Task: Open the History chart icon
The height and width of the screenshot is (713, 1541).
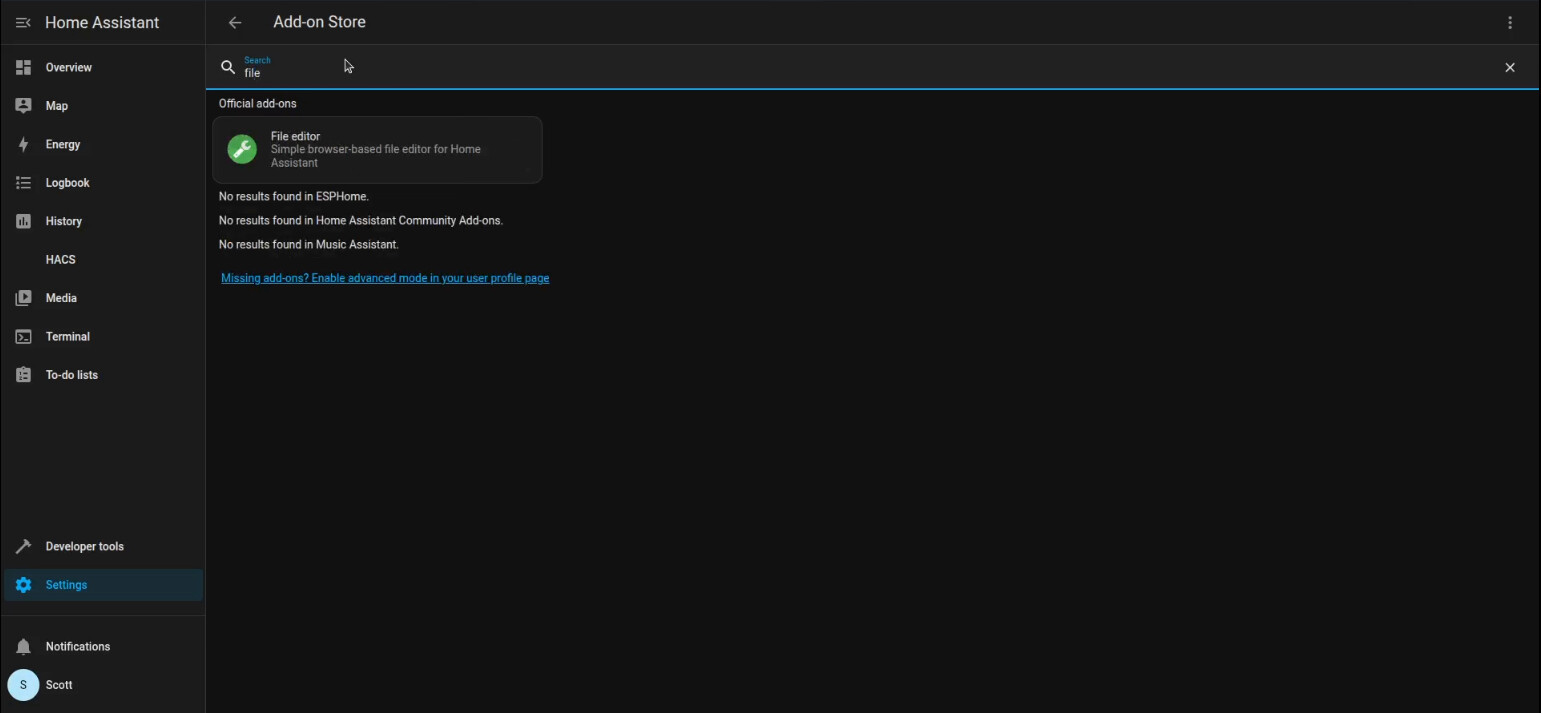Action: (23, 221)
